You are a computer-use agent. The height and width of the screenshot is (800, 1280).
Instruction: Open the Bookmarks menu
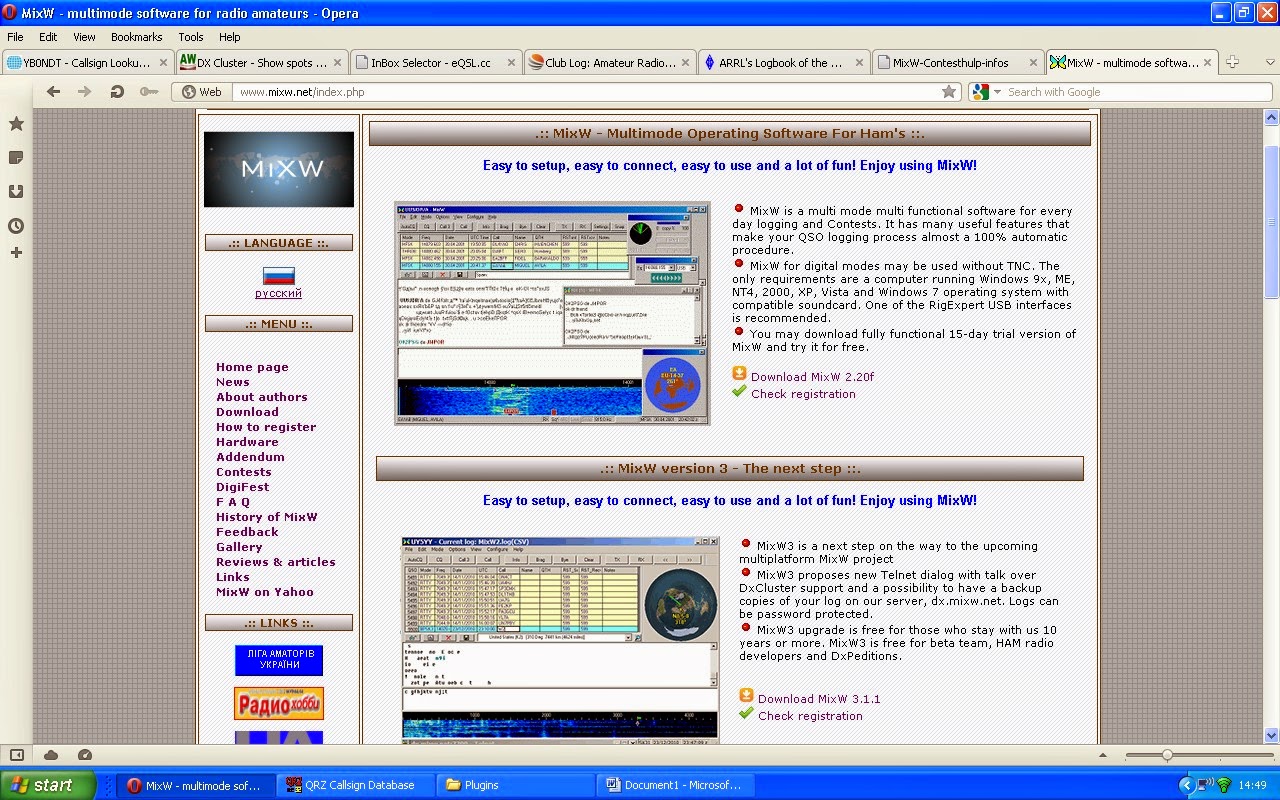(x=136, y=37)
